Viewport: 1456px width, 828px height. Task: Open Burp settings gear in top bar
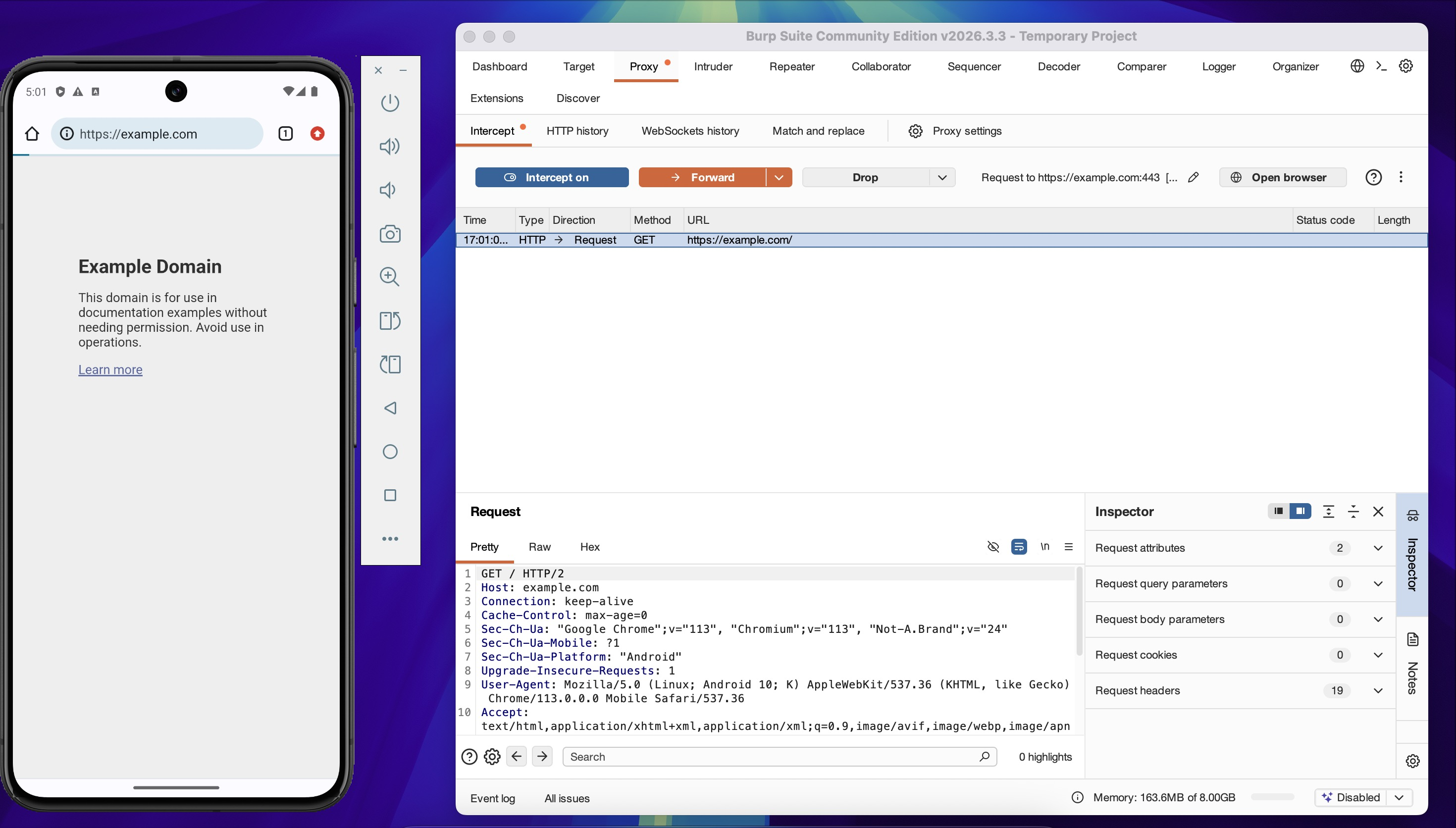(1406, 66)
